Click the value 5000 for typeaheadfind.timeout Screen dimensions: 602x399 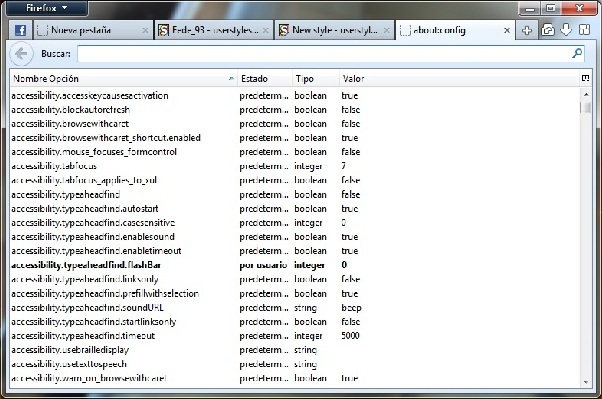point(350,336)
